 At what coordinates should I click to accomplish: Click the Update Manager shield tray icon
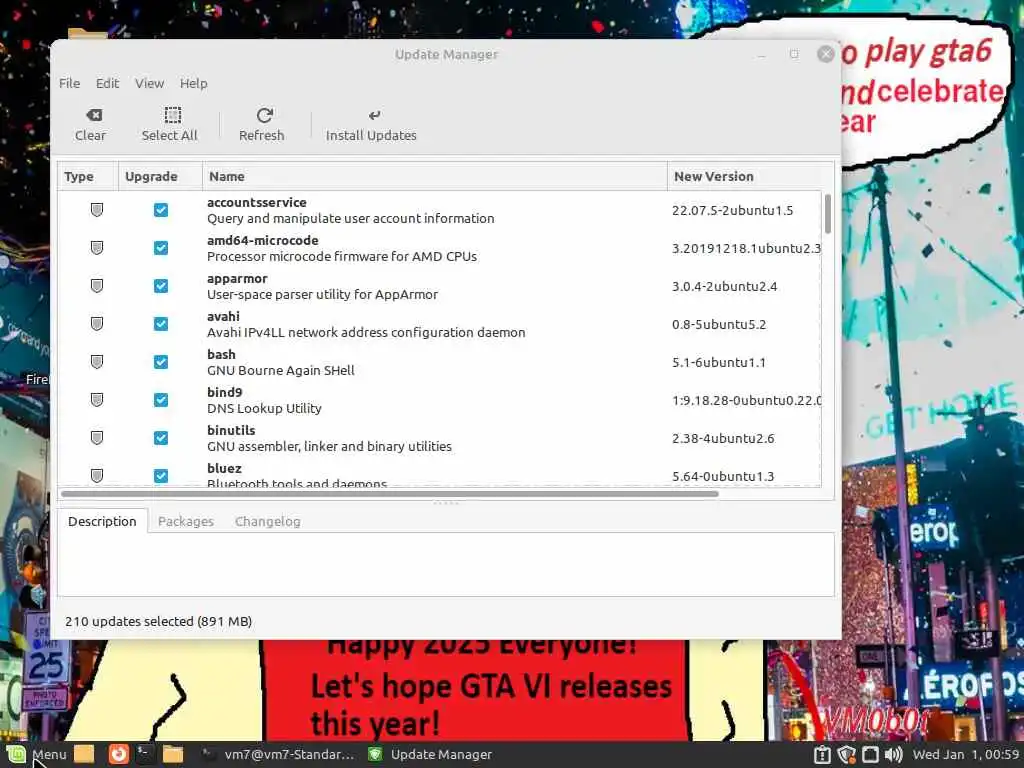(846, 755)
